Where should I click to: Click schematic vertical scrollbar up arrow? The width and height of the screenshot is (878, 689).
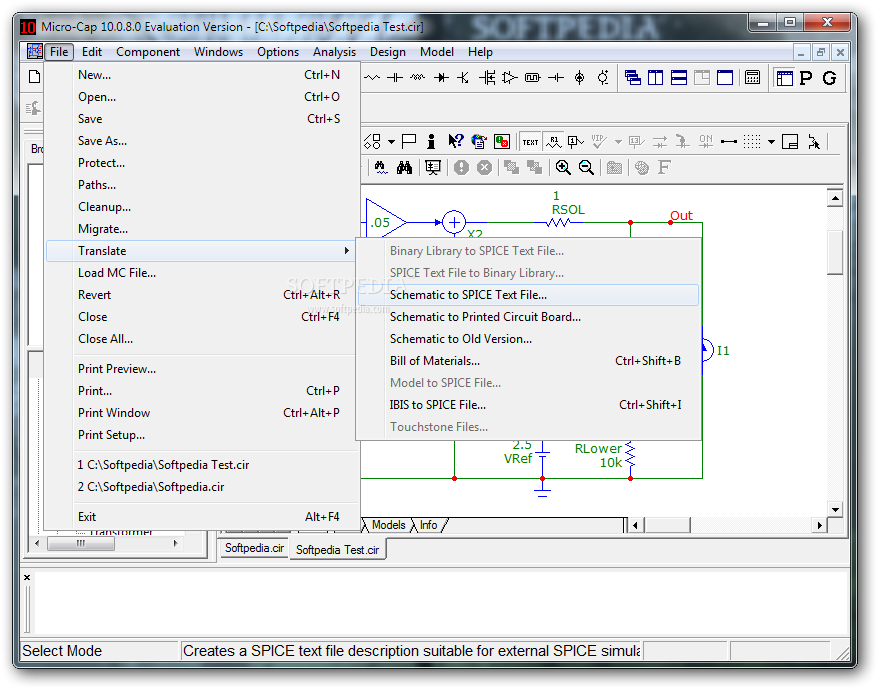pos(835,198)
